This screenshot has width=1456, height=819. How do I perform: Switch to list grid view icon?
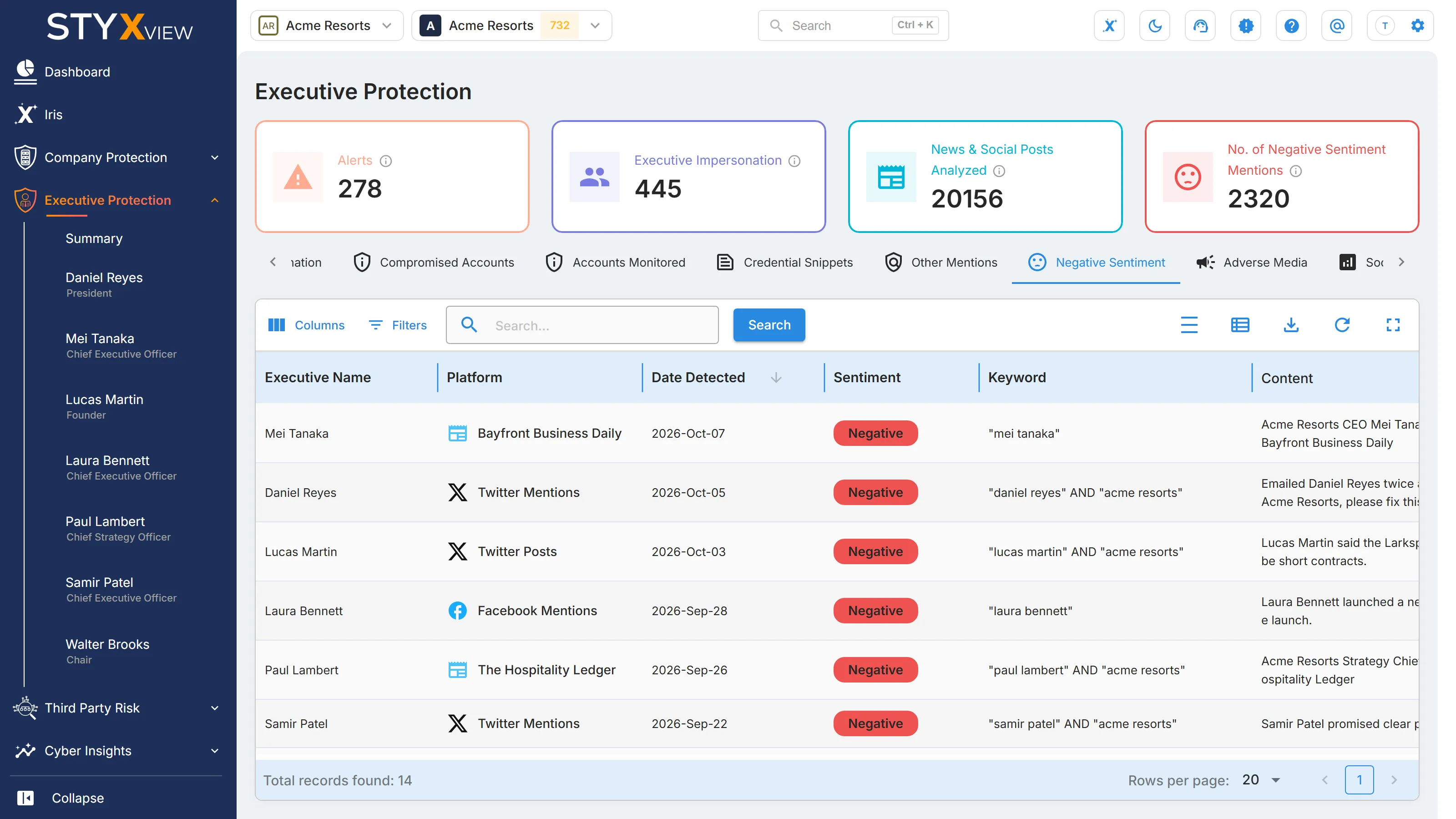[1240, 325]
